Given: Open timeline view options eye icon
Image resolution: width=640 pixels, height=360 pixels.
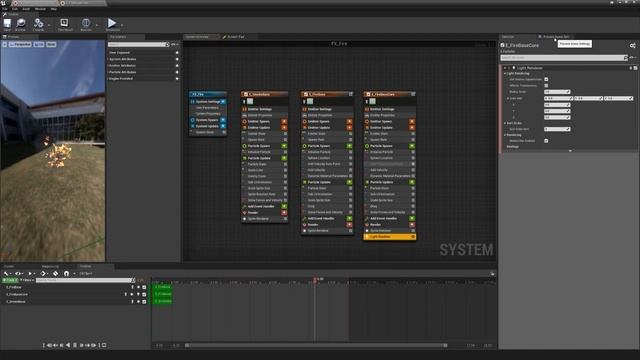Looking at the screenshot, I should 18,273.
